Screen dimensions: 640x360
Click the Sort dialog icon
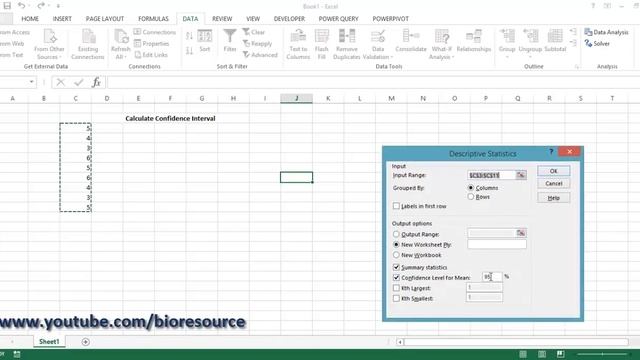click(x=204, y=41)
